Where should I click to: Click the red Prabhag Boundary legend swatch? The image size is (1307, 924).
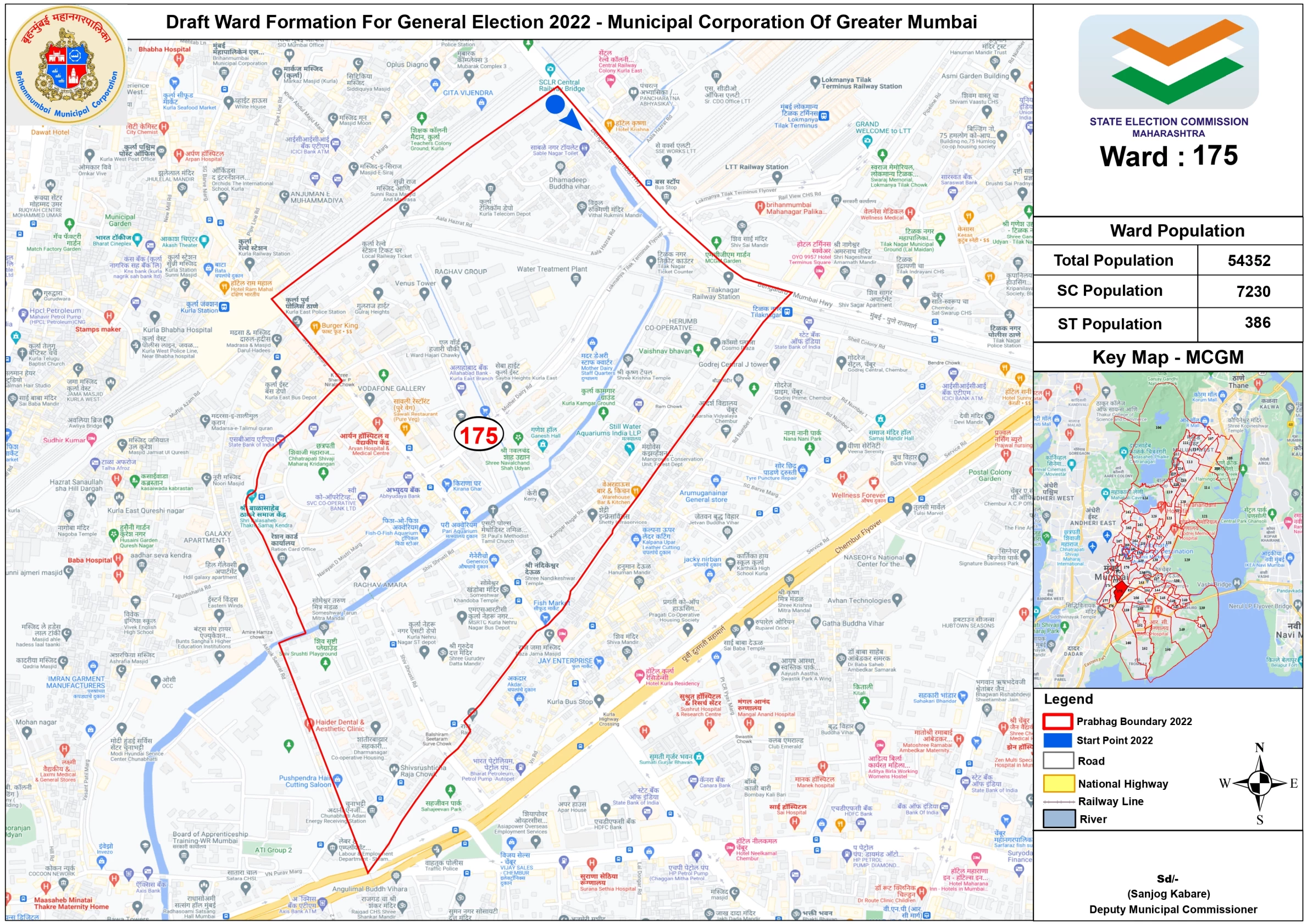pyautogui.click(x=1057, y=721)
